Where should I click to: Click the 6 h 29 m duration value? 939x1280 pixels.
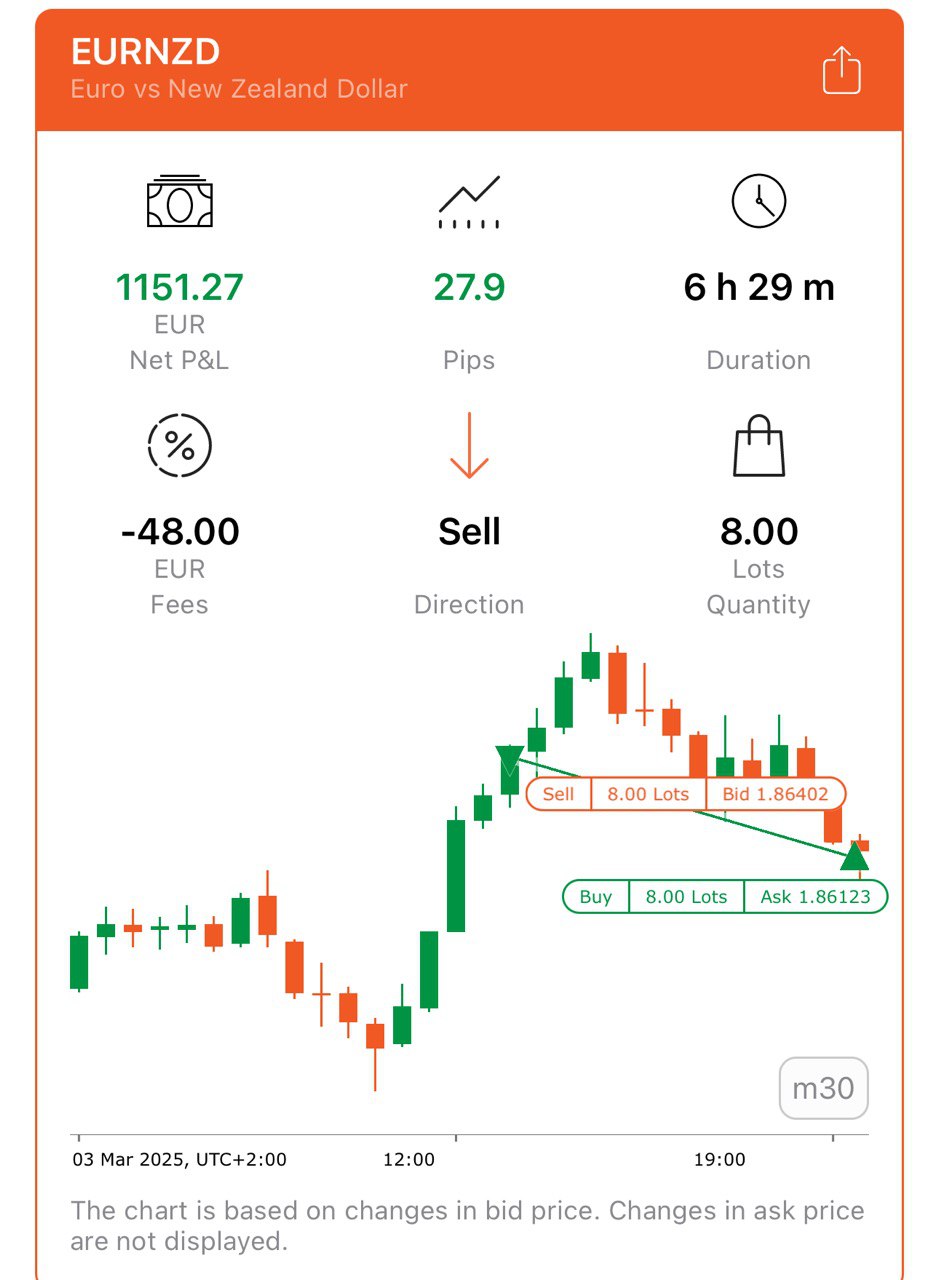[x=759, y=288]
